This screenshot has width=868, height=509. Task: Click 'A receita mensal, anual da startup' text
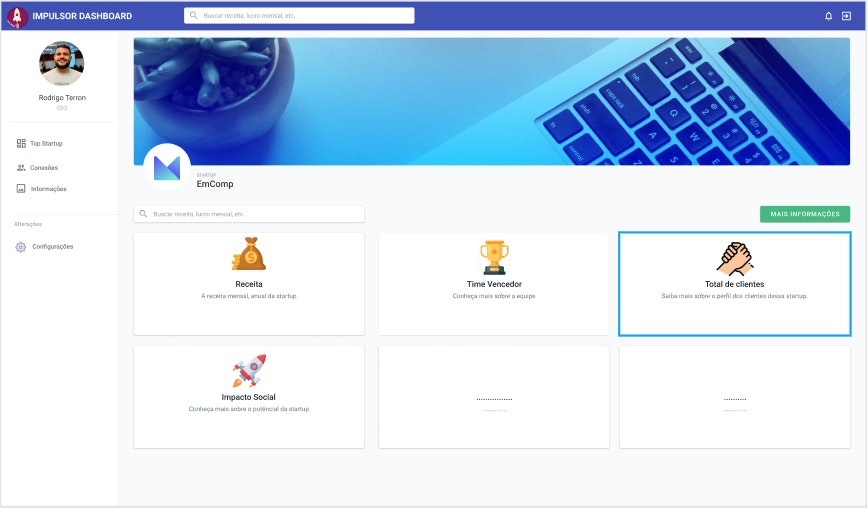249,296
